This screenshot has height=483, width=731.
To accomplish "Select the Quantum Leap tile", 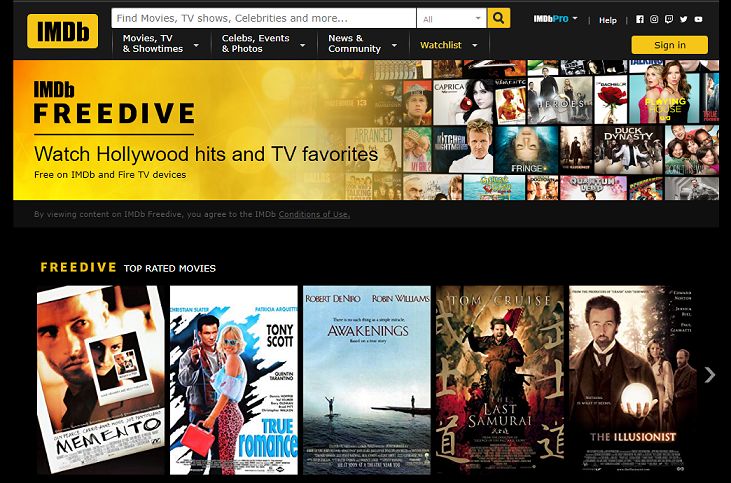I will tap(593, 187).
